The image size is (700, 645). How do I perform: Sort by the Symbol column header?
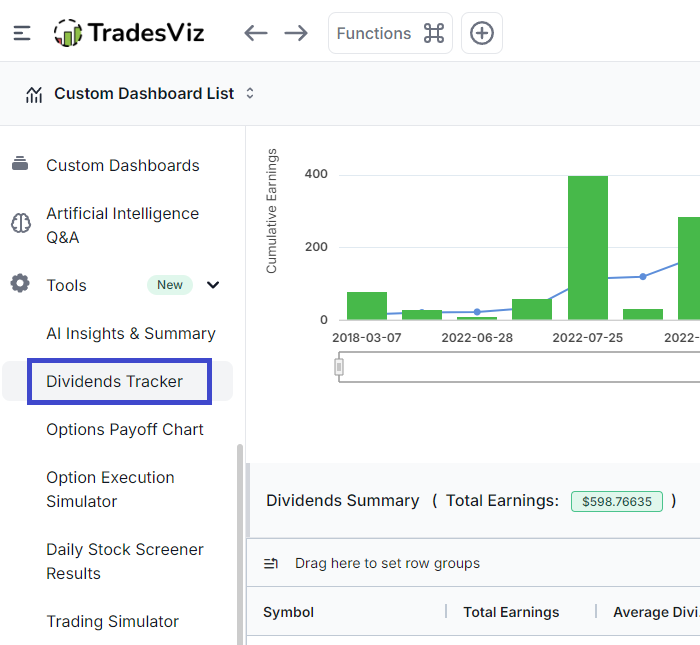tap(288, 612)
